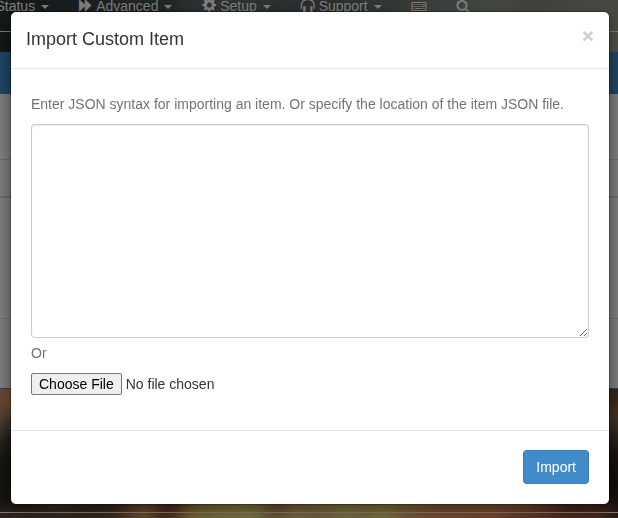Close the Import Custom Item dialog
This screenshot has height=518, width=618.
tap(588, 36)
